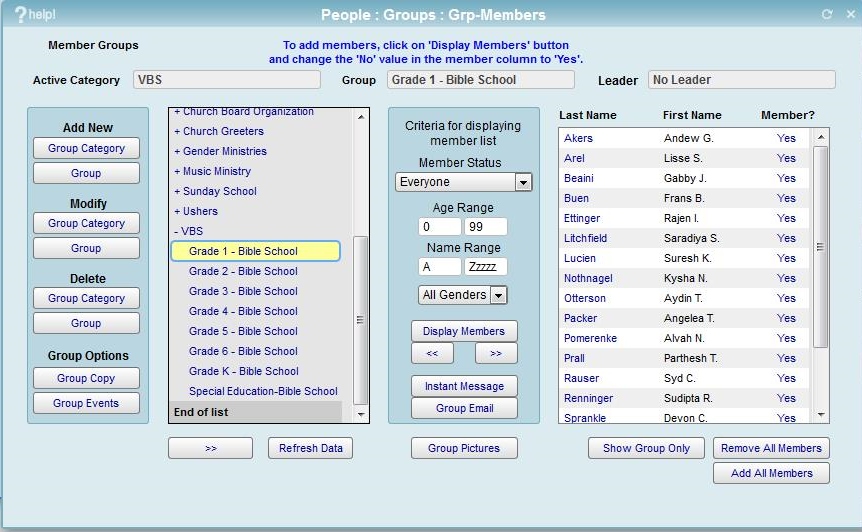Toggle Ettinger member value Yes
862x532 pixels.
coord(786,218)
